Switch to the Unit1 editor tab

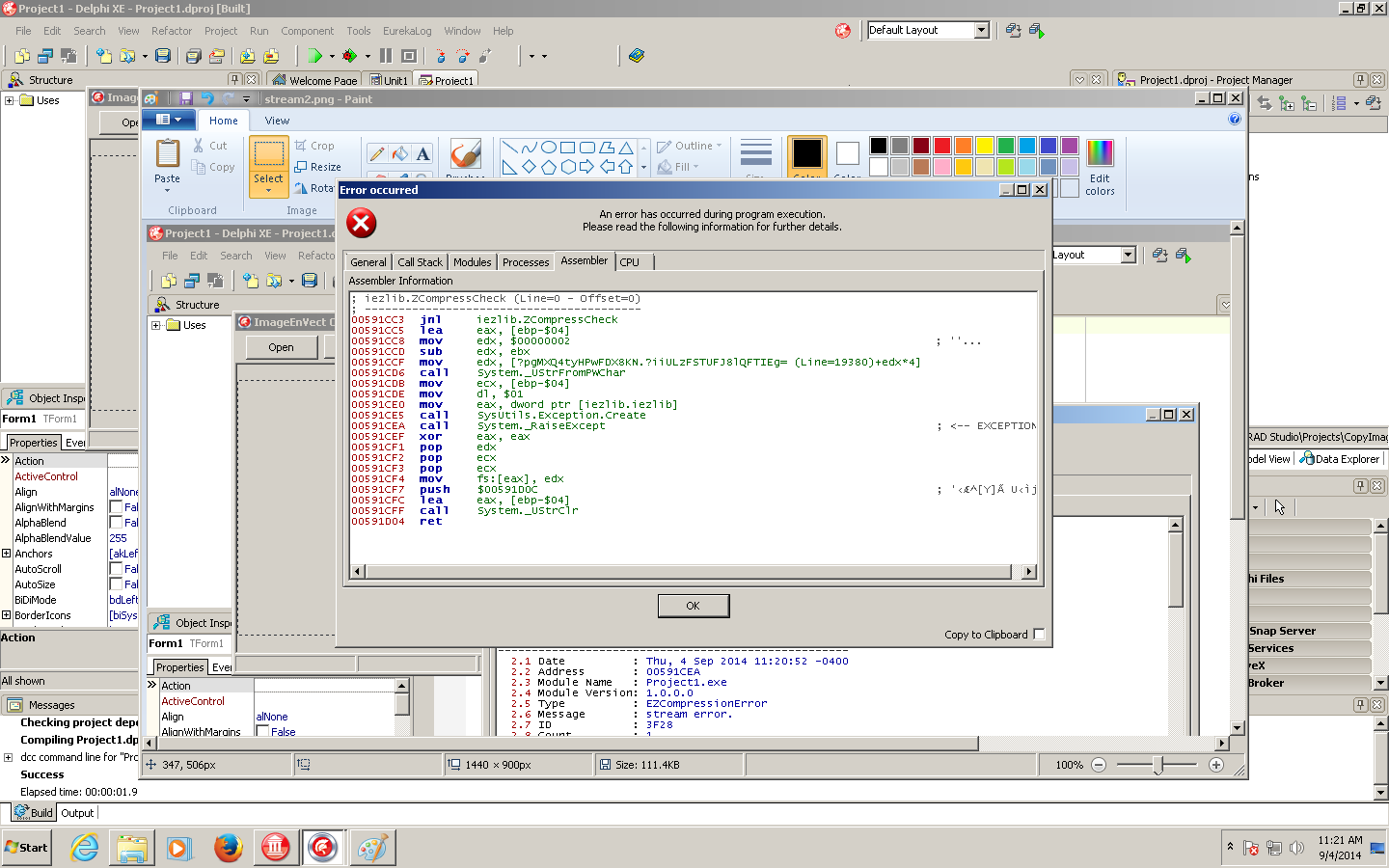pos(389,80)
